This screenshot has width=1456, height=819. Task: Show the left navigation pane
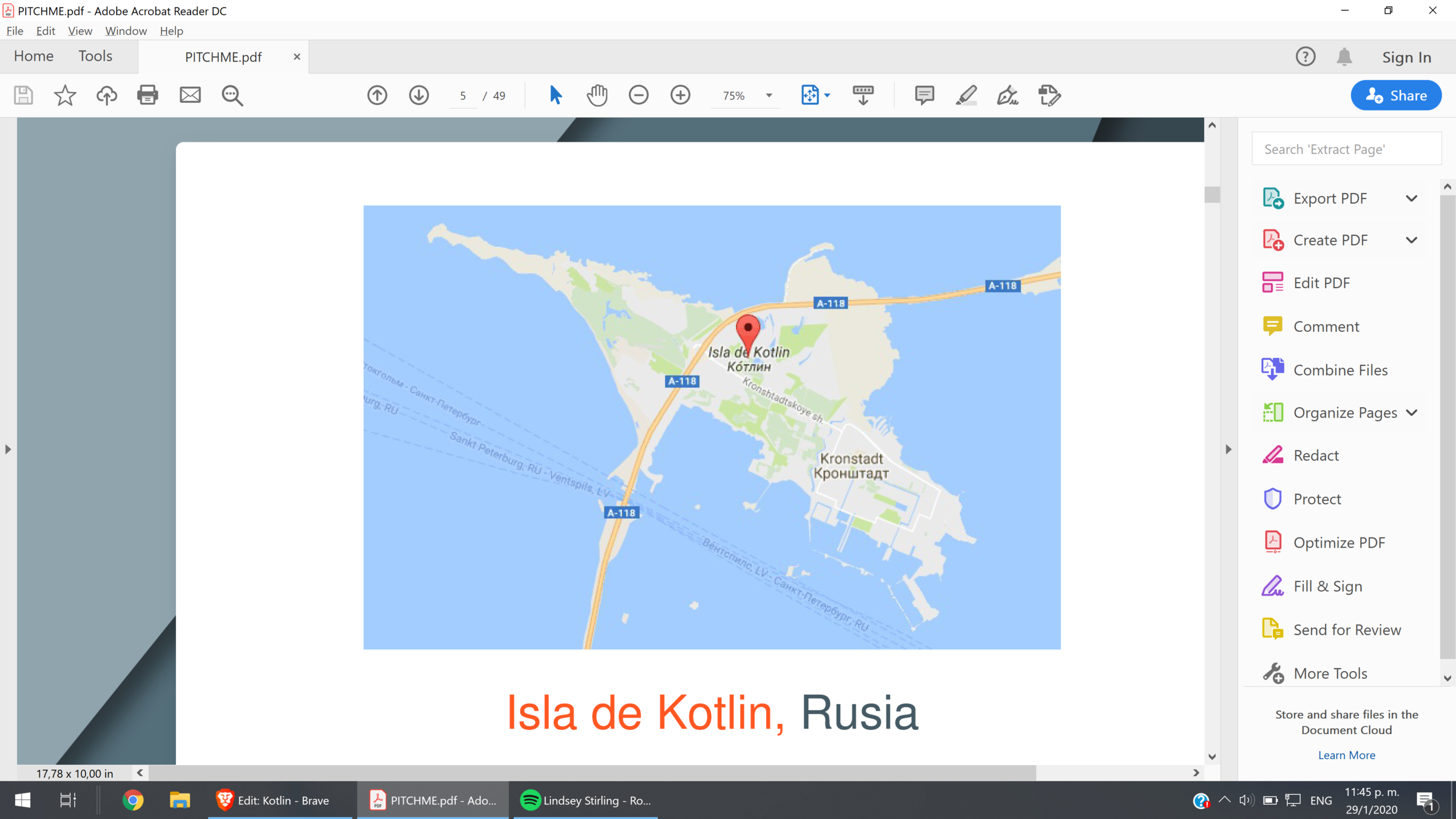pyautogui.click(x=8, y=450)
